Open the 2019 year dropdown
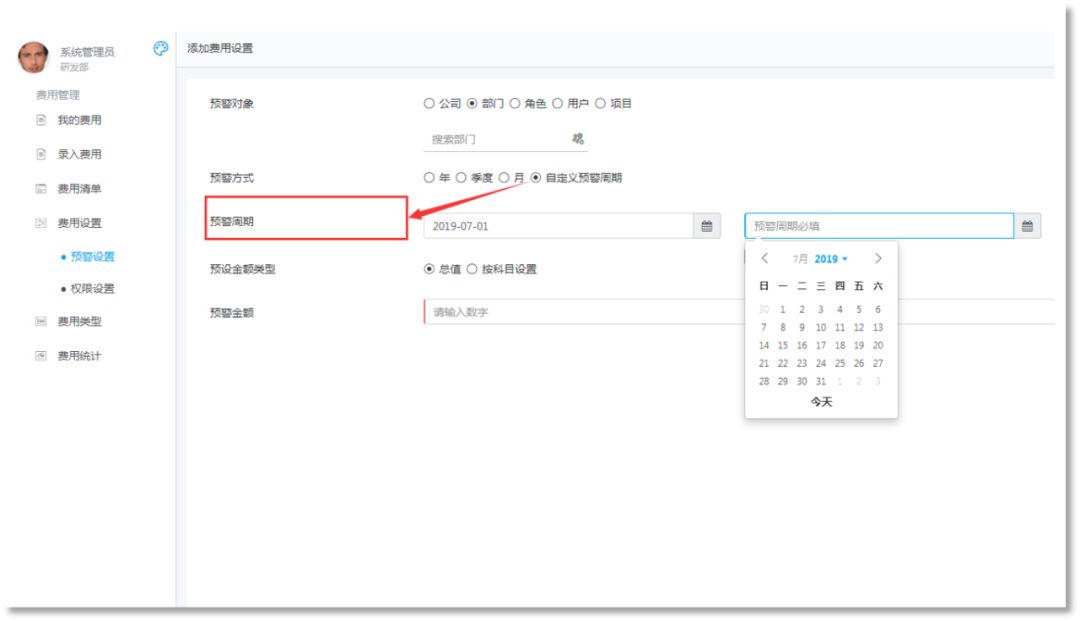The image size is (1080, 621). 831,259
